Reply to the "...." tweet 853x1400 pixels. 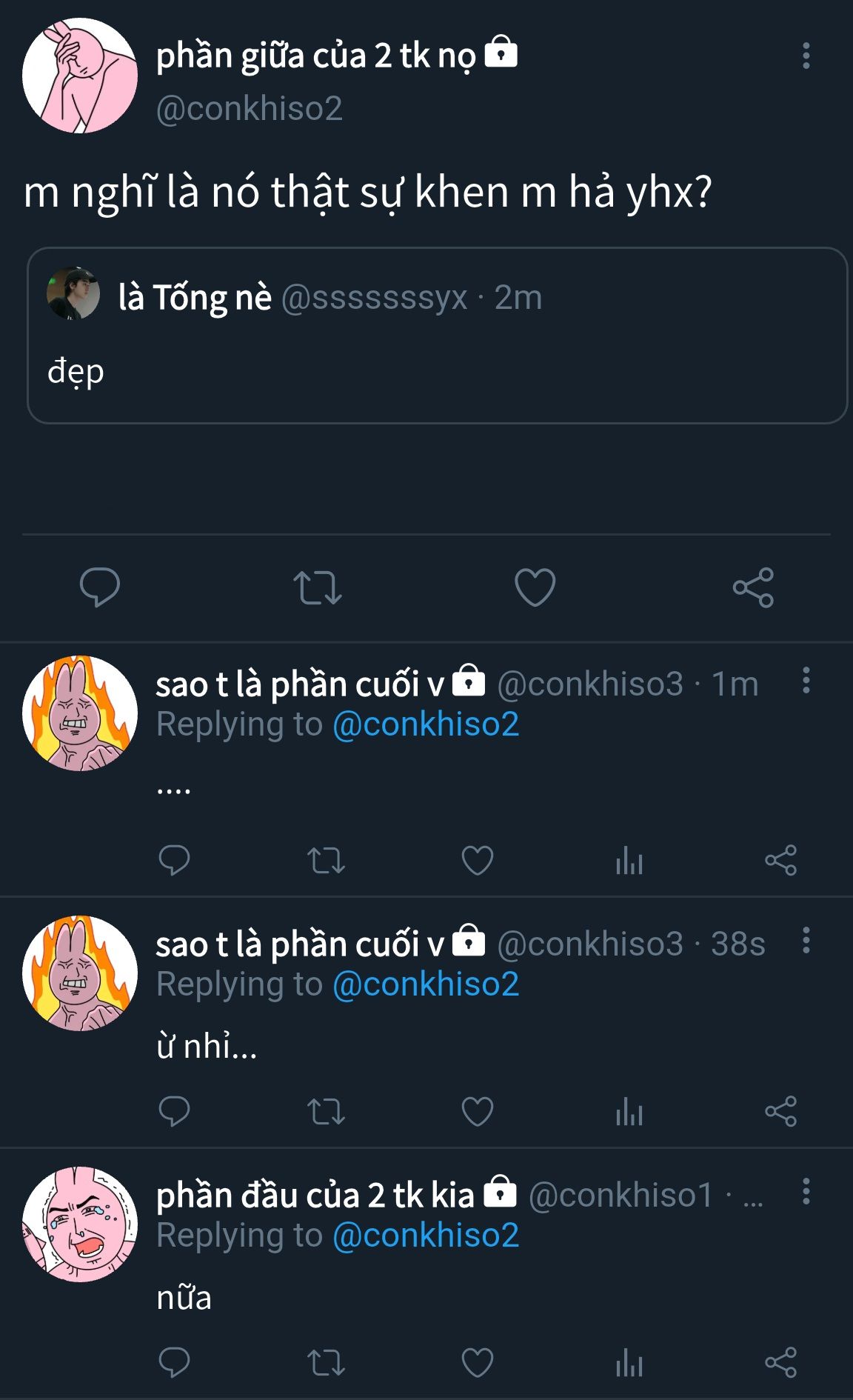[174, 860]
